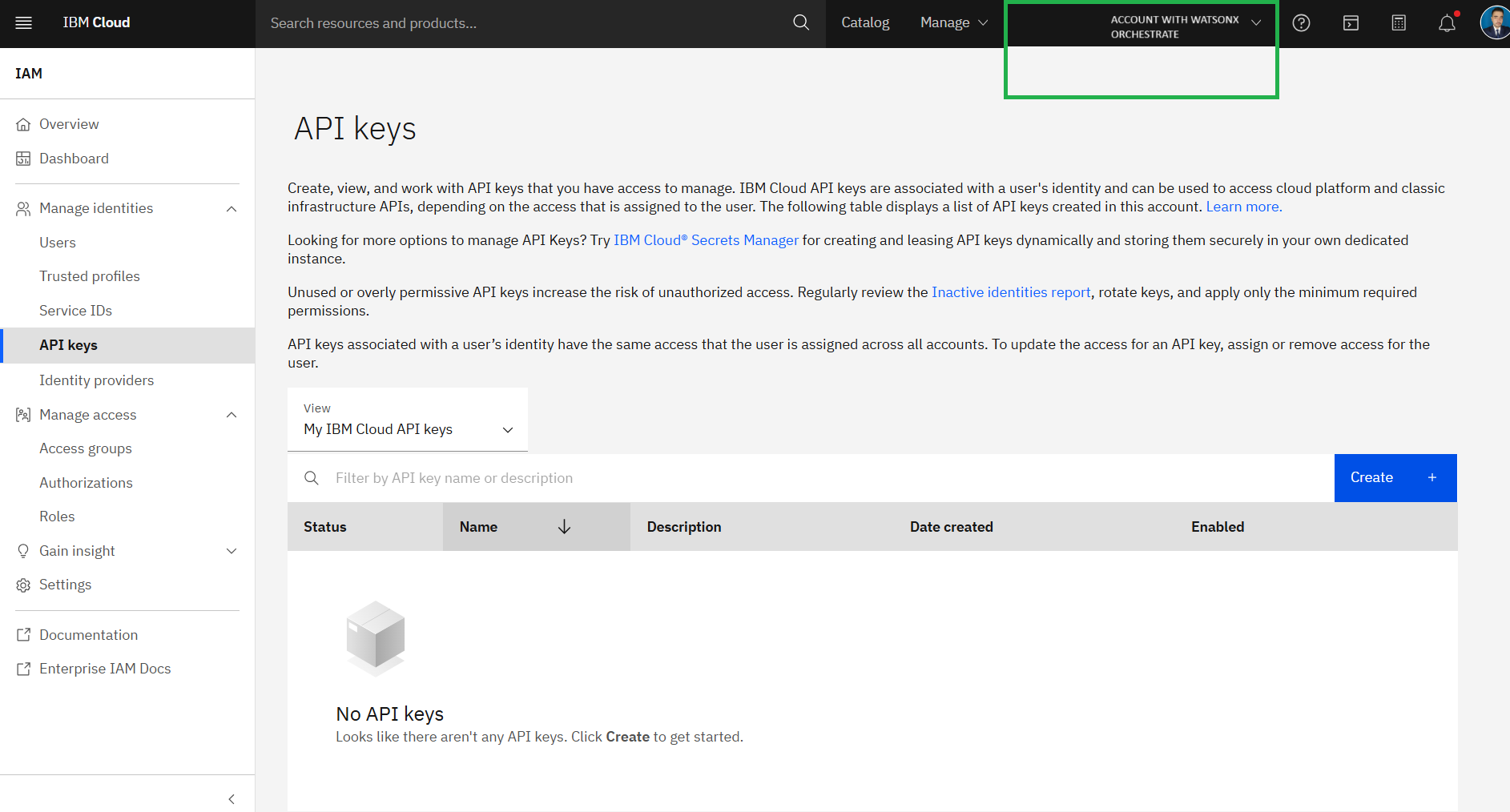This screenshot has height=812, width=1510.
Task: Open the Help question mark icon
Action: [x=1302, y=23]
